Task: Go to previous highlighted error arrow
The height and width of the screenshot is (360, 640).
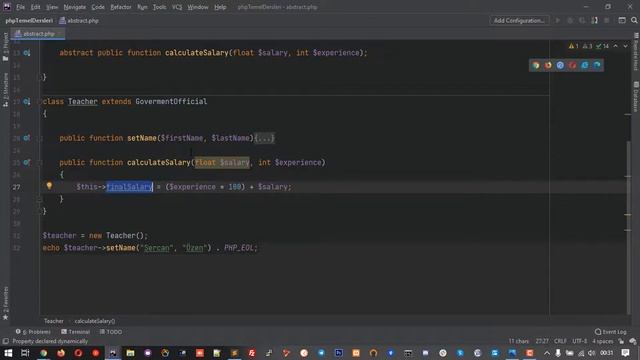Action: (x=616, y=46)
